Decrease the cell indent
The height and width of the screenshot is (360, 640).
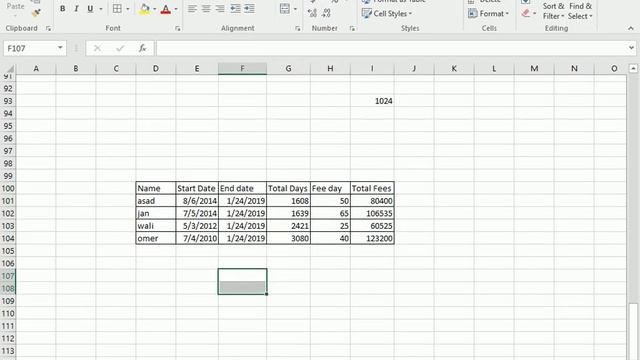coord(235,9)
